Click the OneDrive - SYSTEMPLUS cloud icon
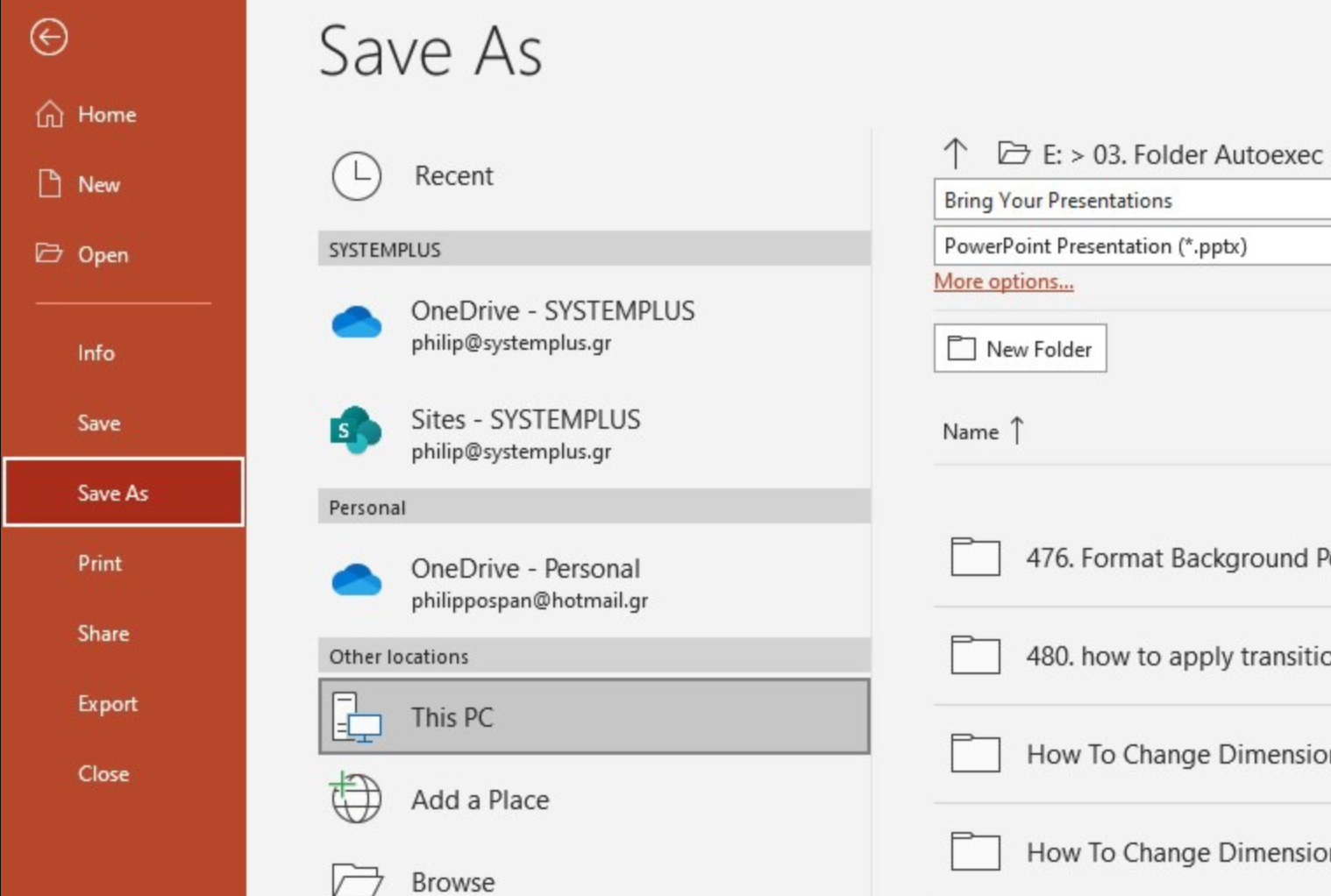The image size is (1331, 896). pyautogui.click(x=357, y=322)
